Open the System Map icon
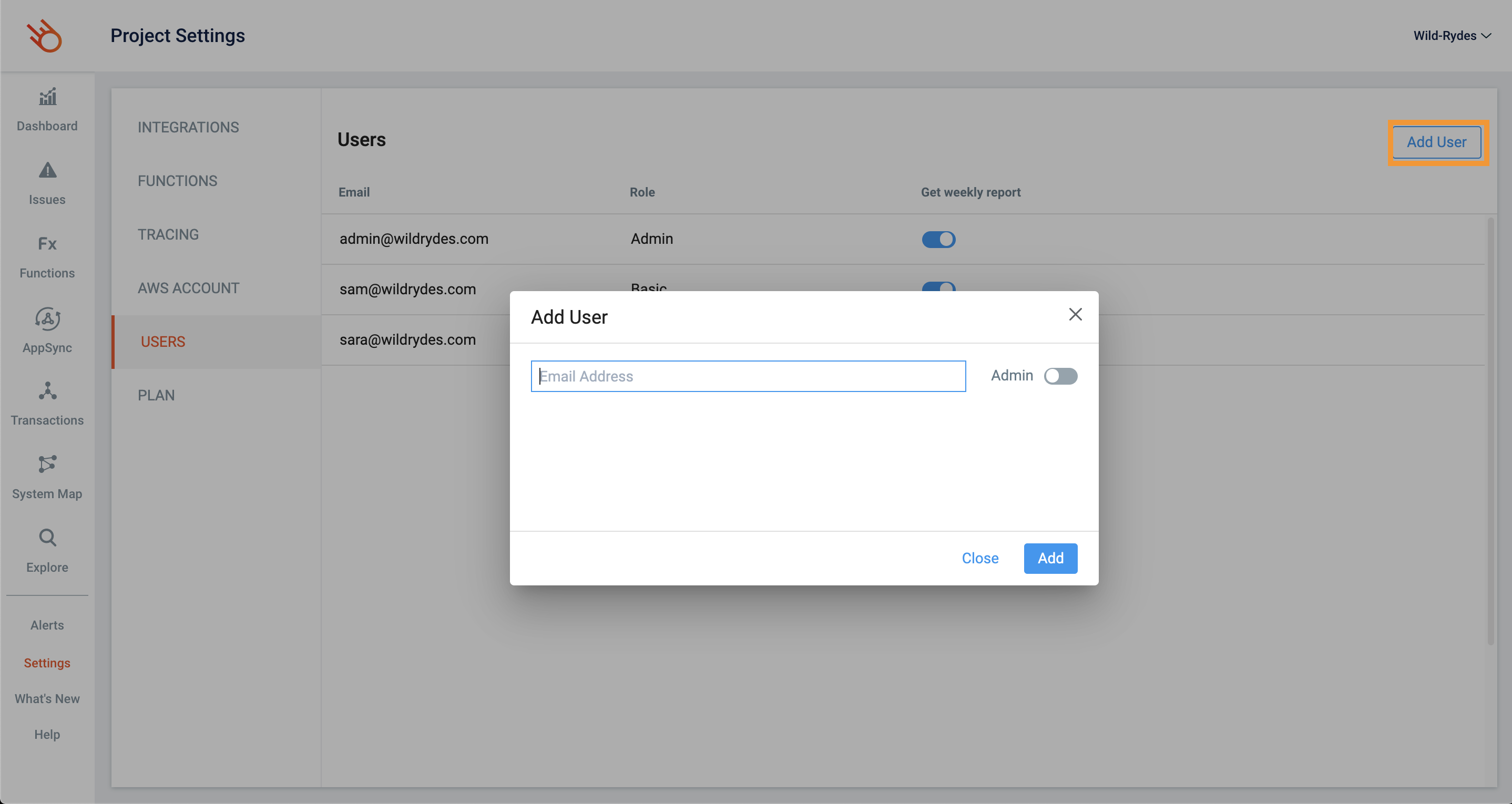1512x804 pixels. (x=47, y=464)
